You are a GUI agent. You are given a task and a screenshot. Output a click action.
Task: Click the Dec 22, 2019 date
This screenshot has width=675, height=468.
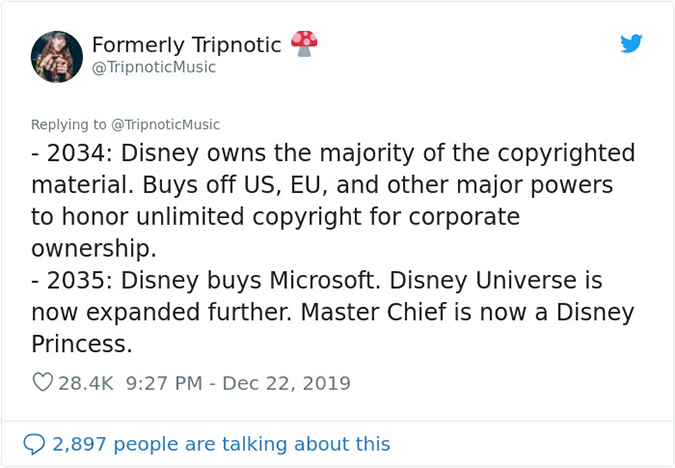pyautogui.click(x=286, y=383)
